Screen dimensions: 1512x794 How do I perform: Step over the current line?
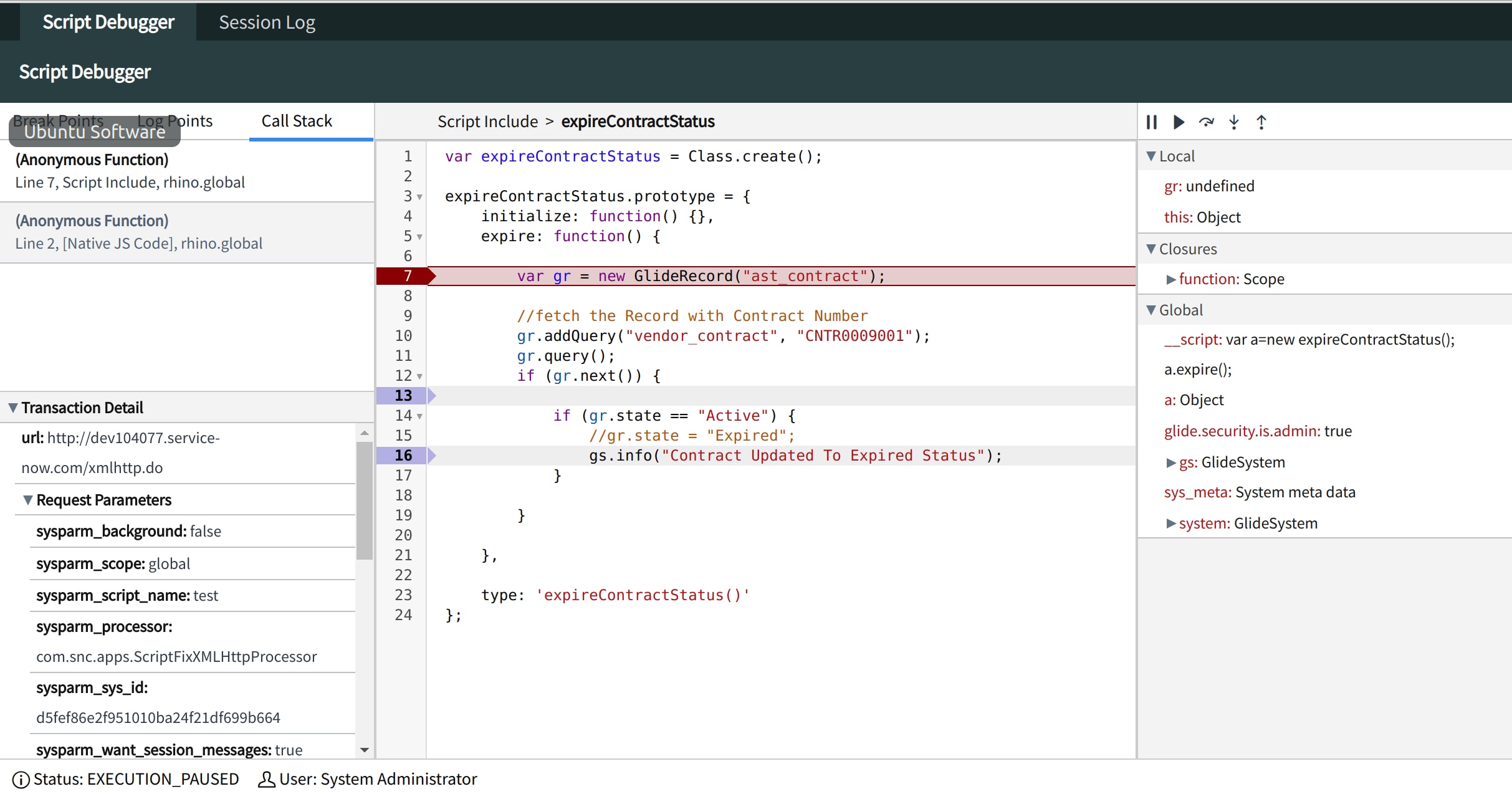pyautogui.click(x=1207, y=122)
